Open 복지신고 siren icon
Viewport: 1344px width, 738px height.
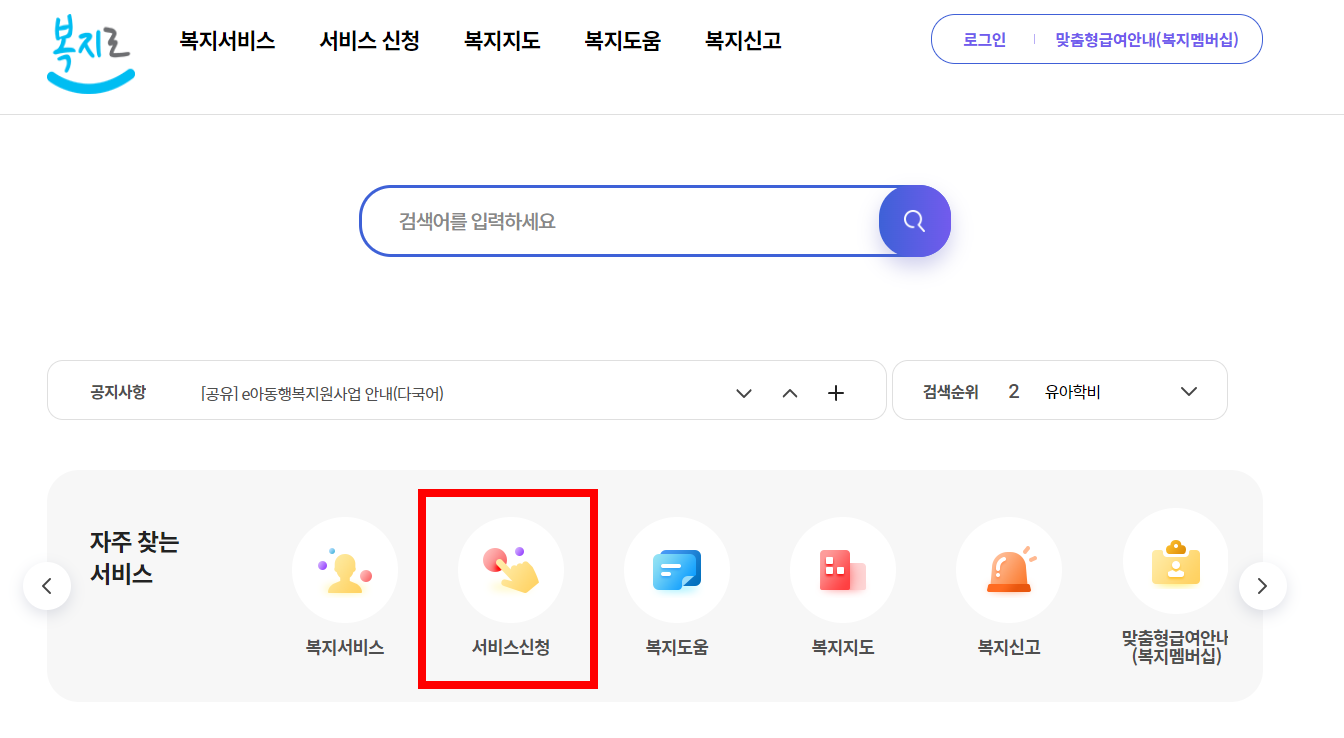click(x=1009, y=570)
